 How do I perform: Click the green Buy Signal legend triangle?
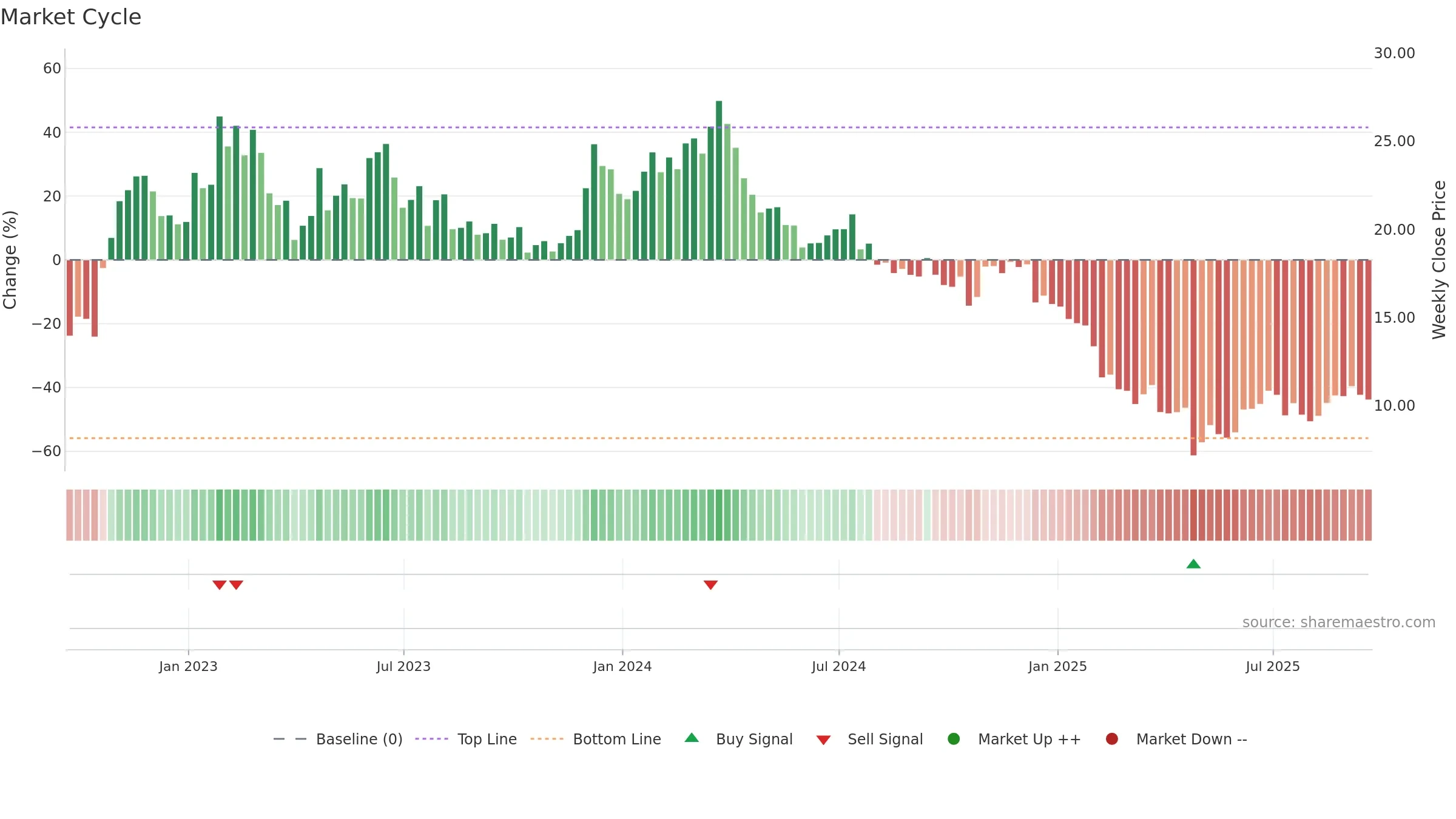pyautogui.click(x=692, y=738)
